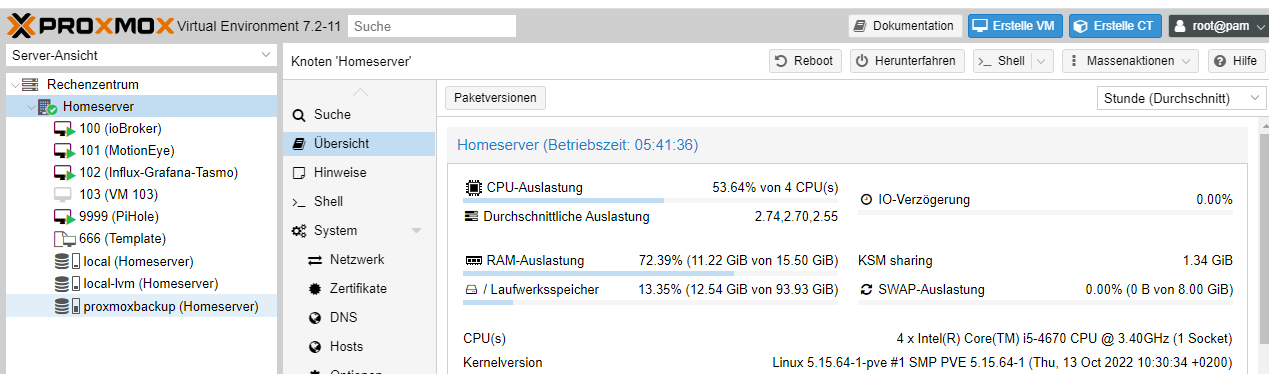Open the Massenaktionen menu
1269x374 pixels.
1130,61
